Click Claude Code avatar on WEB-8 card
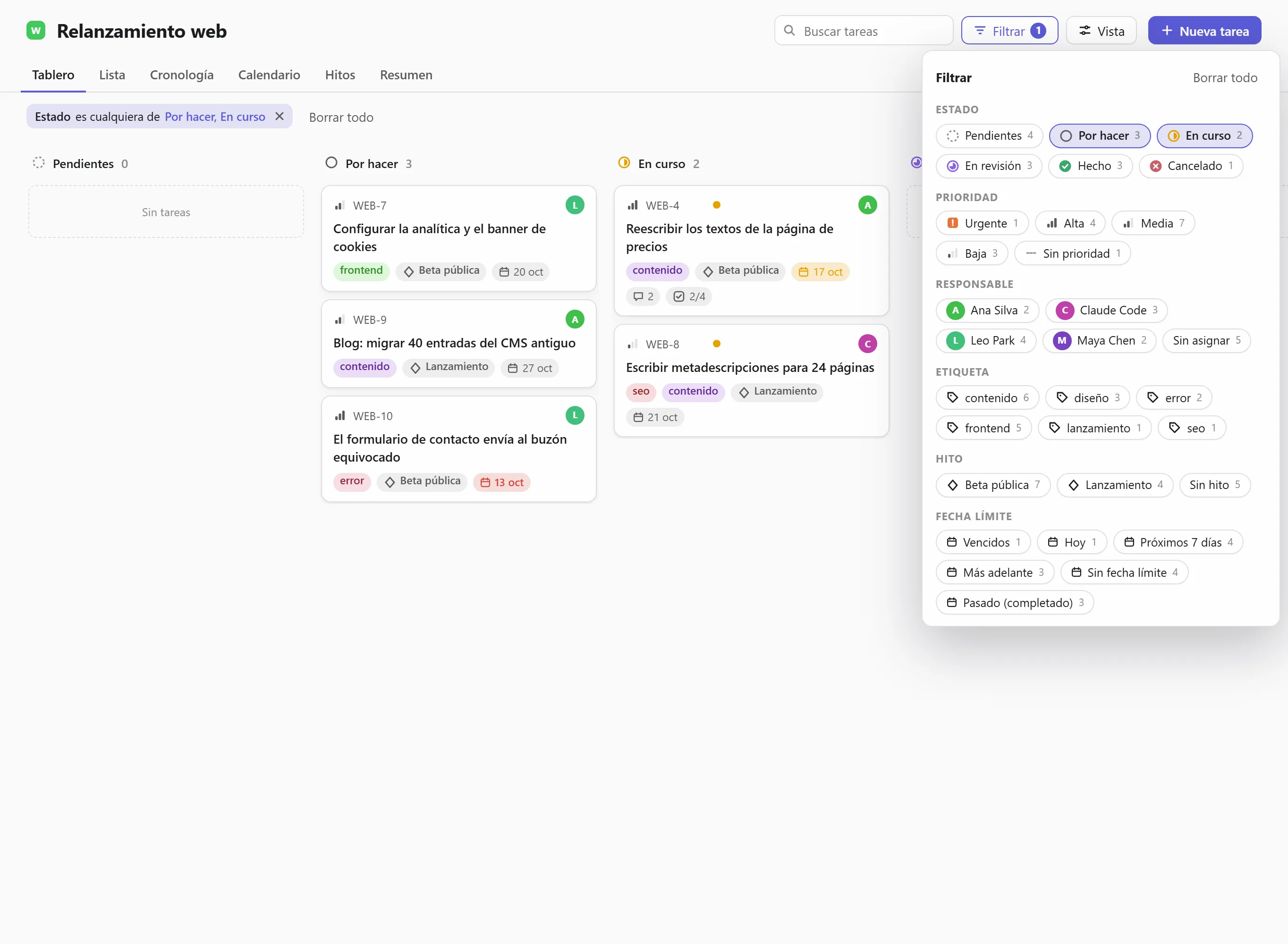Image resolution: width=1288 pixels, height=944 pixels. pyautogui.click(x=867, y=344)
